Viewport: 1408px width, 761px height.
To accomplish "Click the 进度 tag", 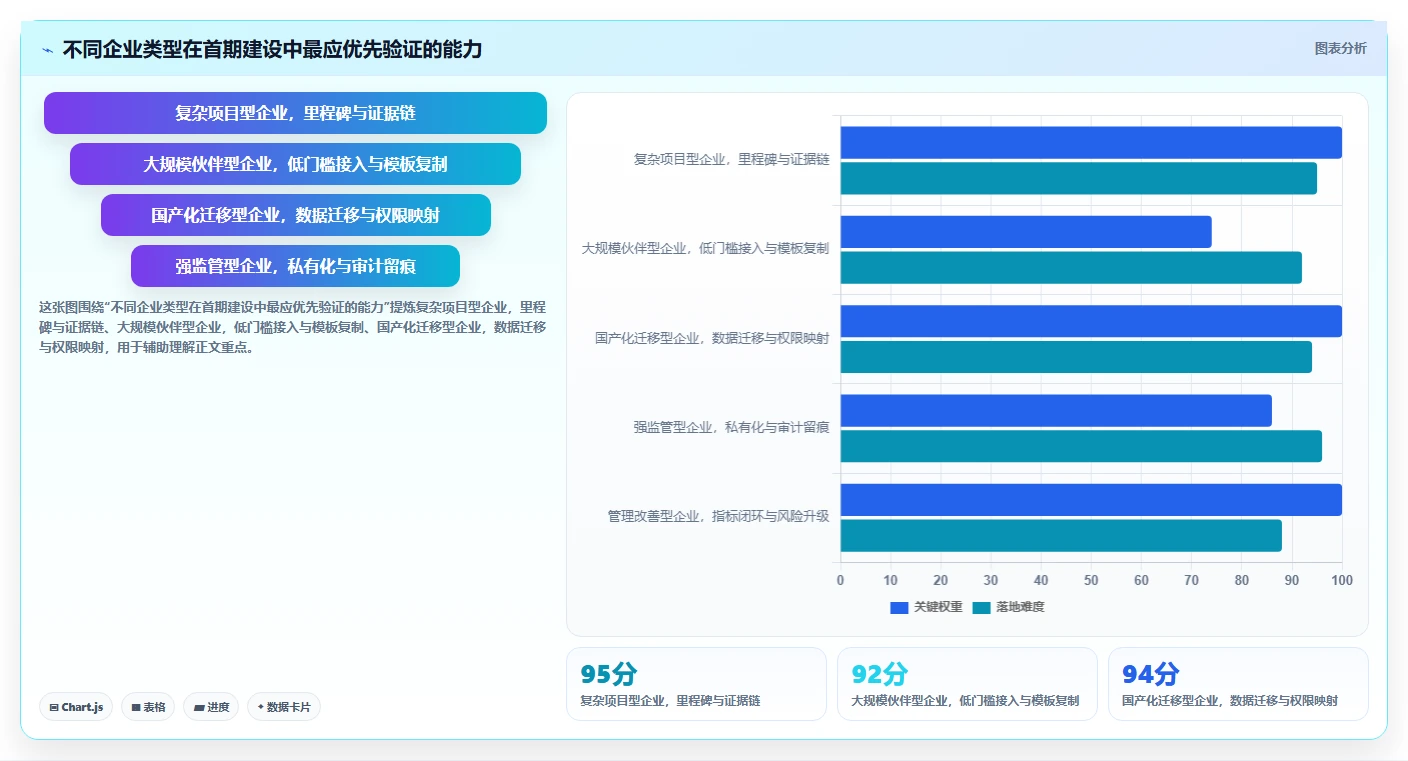I will pos(211,707).
